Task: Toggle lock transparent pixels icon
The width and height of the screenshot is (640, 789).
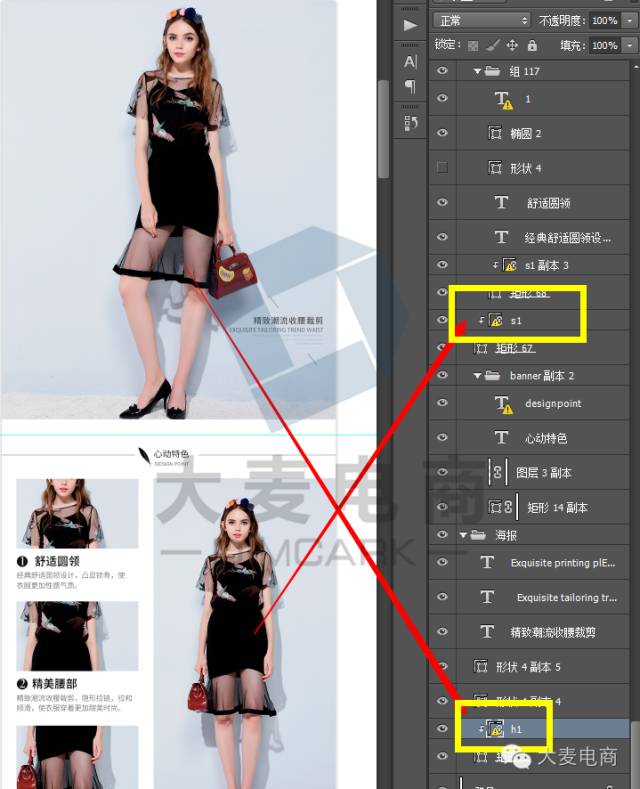Action: [x=473, y=46]
